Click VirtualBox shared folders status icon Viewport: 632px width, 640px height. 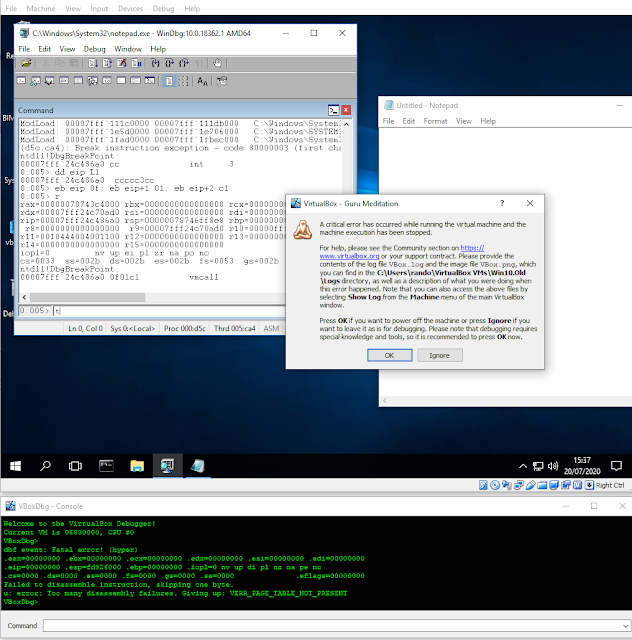click(542, 485)
